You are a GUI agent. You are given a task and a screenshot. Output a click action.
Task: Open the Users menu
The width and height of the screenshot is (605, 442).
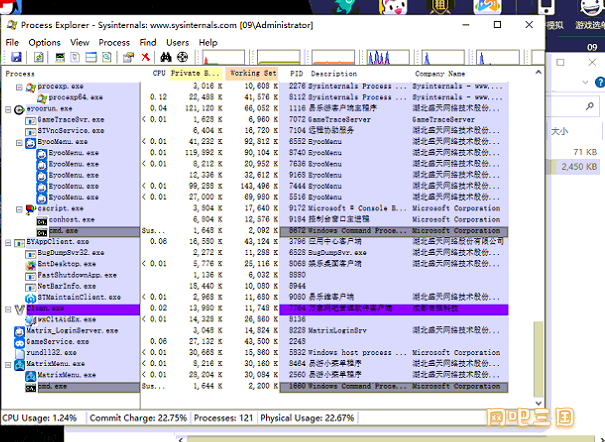point(177,42)
